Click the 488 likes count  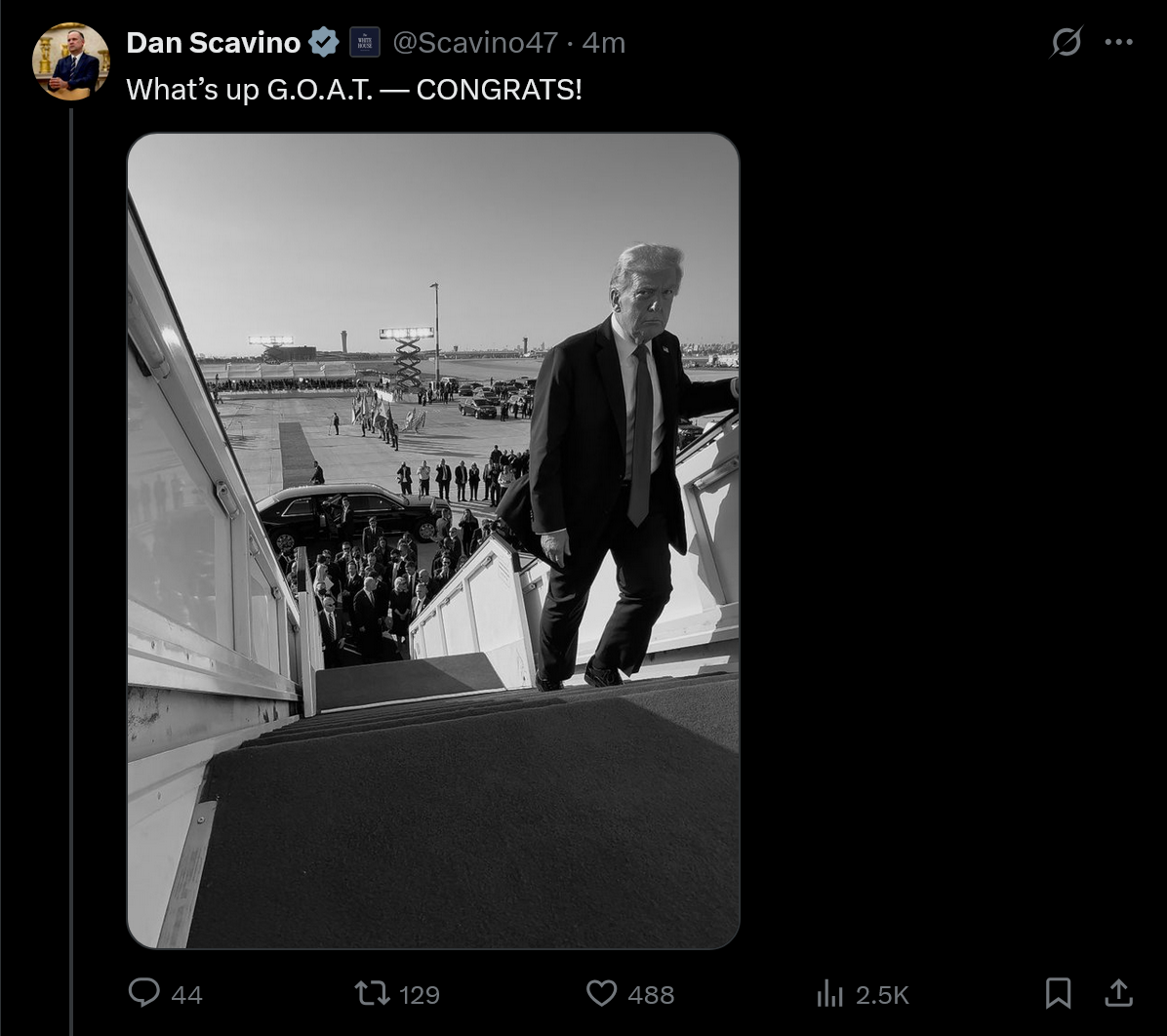(651, 995)
